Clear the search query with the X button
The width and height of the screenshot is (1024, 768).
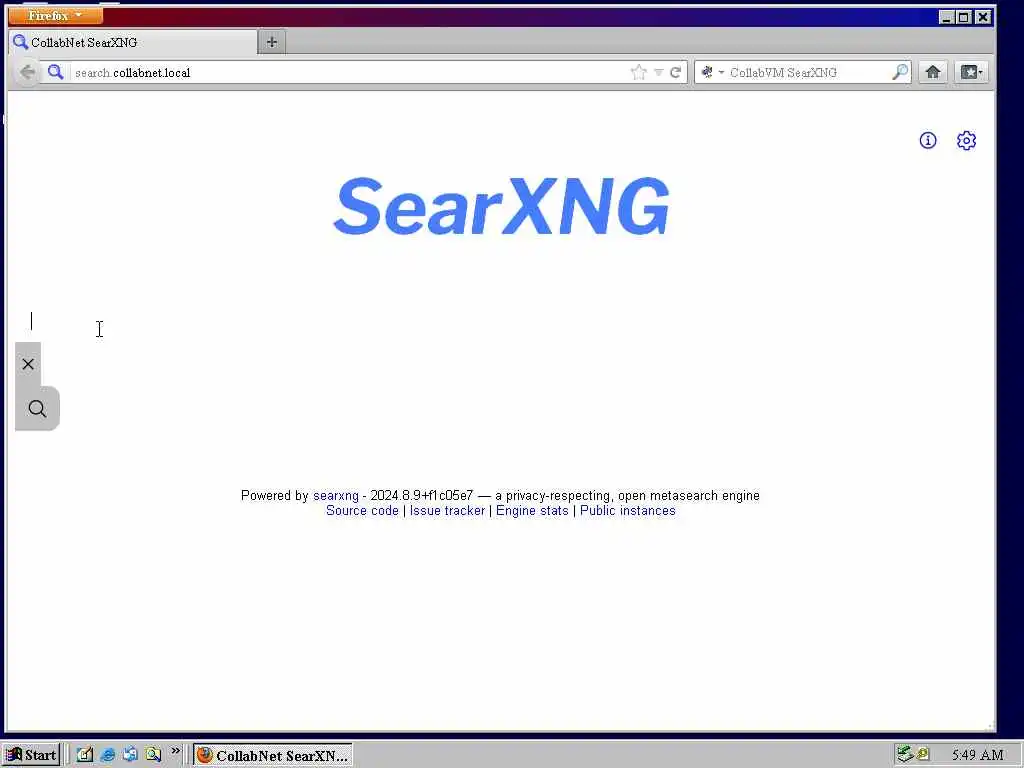28,364
